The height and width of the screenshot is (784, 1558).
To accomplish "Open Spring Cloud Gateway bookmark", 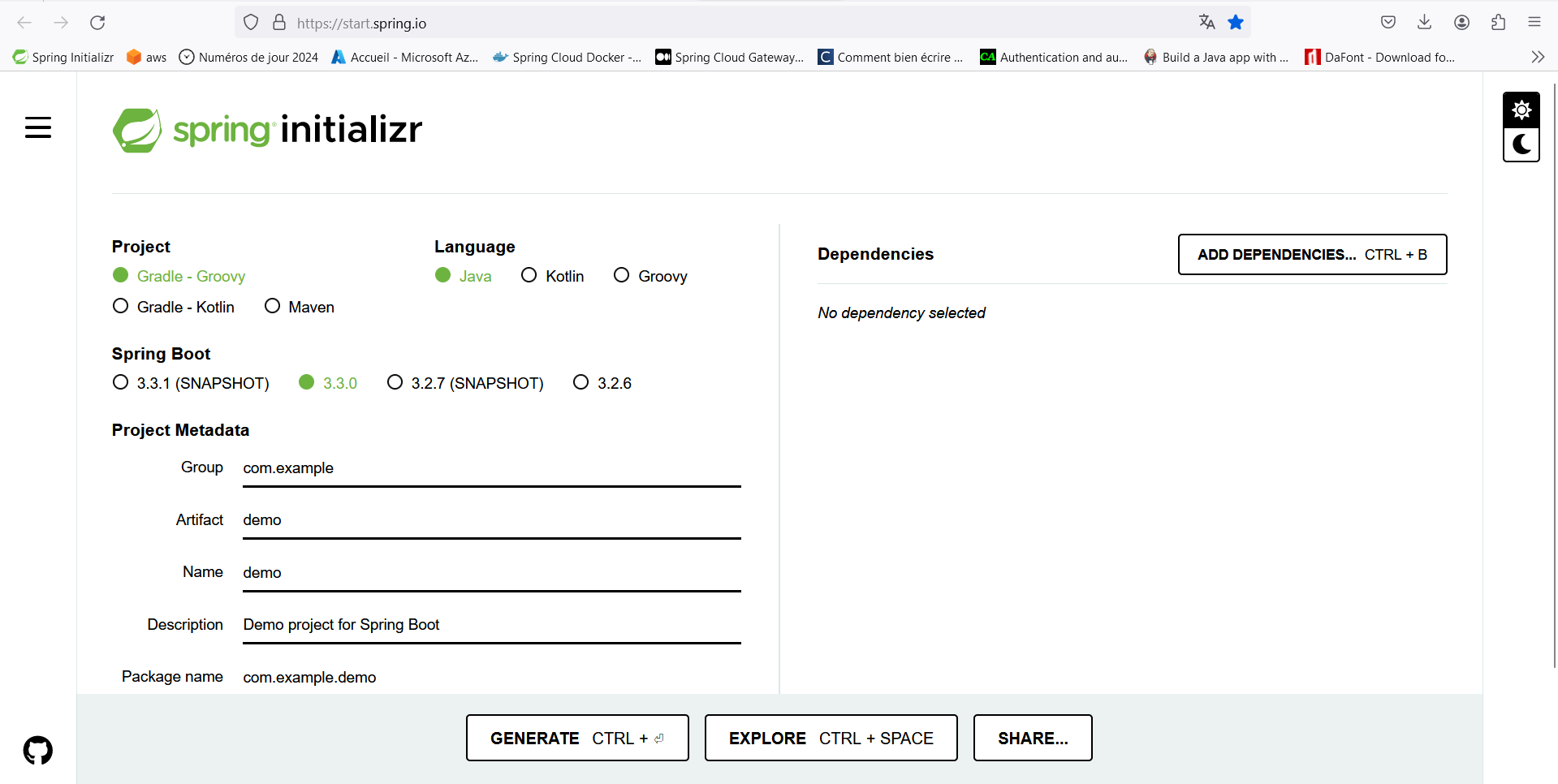I will click(x=730, y=57).
